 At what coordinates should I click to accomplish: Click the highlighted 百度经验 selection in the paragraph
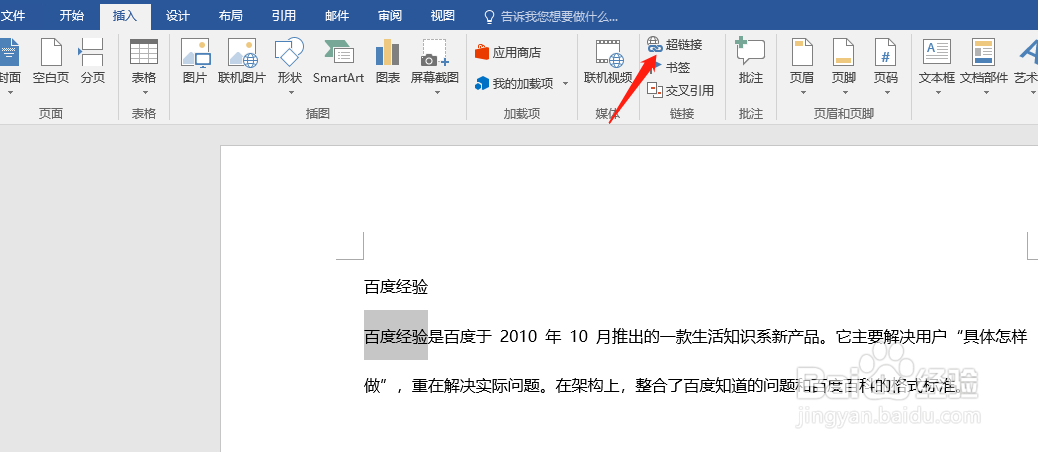(396, 336)
